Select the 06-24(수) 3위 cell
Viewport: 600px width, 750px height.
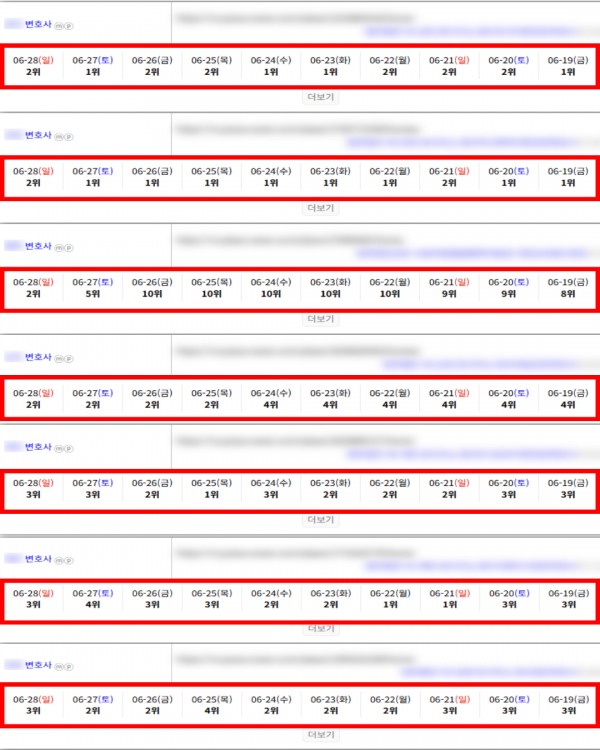coord(271,489)
